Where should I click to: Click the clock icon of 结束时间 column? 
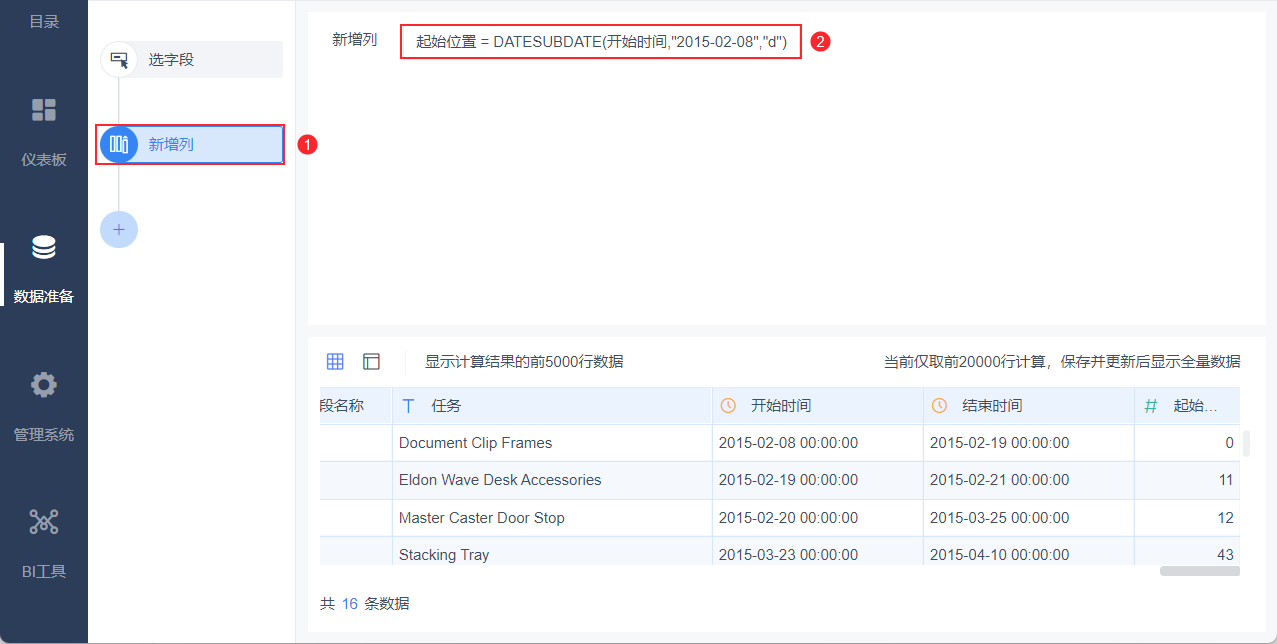(x=939, y=406)
